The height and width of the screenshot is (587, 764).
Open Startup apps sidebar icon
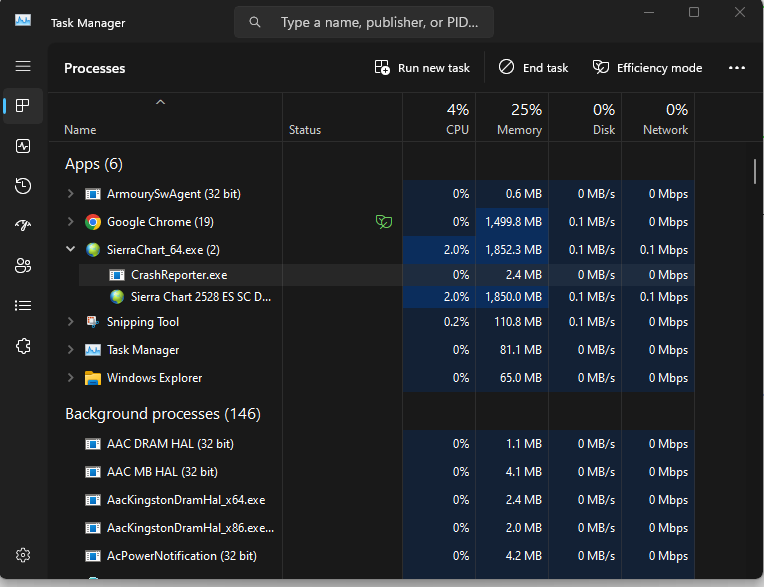click(23, 225)
